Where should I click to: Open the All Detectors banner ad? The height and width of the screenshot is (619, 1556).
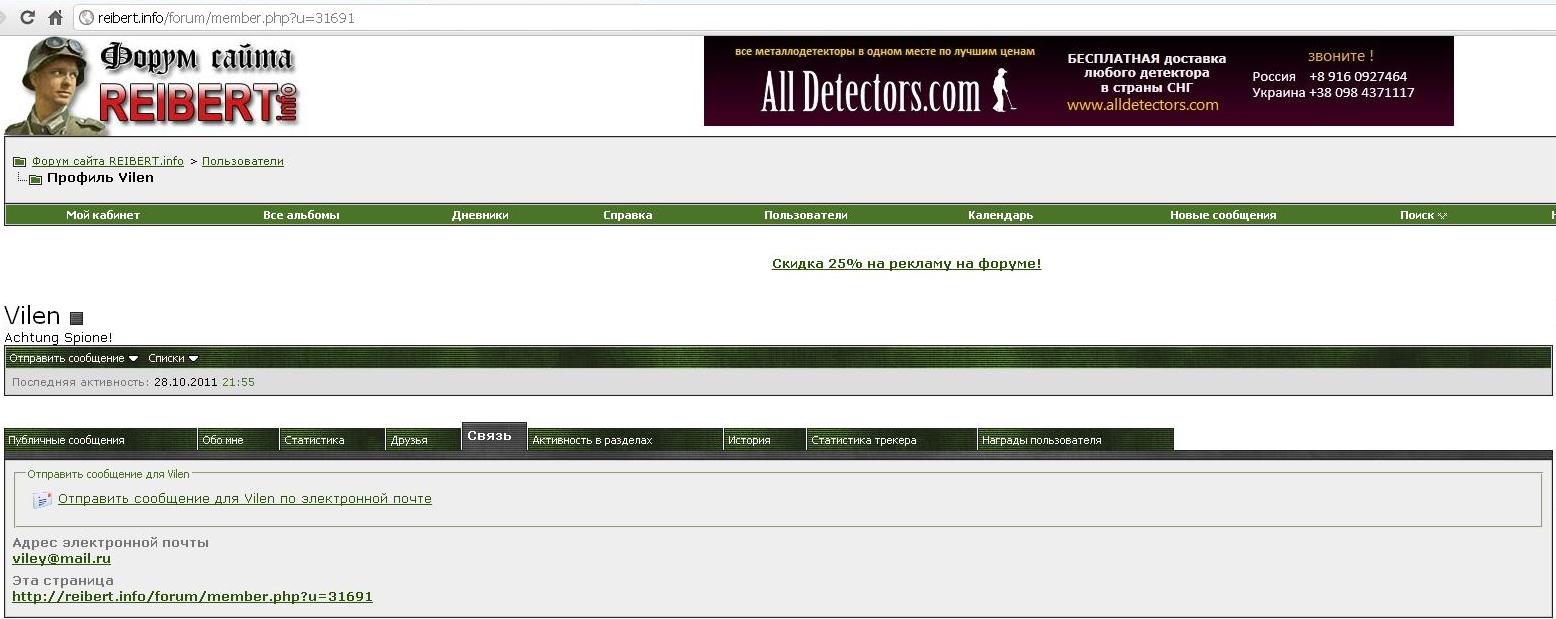click(x=1078, y=81)
